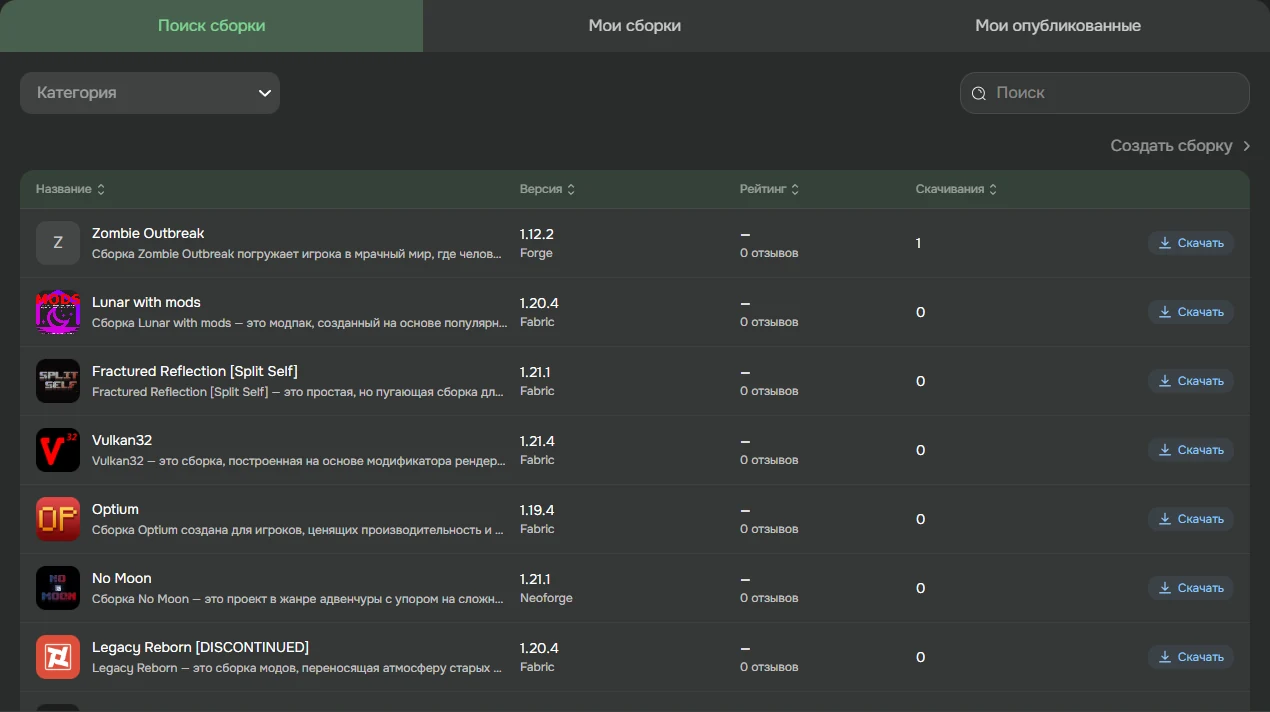Viewport: 1270px width, 712px height.
Task: Open the Lunar with mods icon
Action: coord(58,312)
